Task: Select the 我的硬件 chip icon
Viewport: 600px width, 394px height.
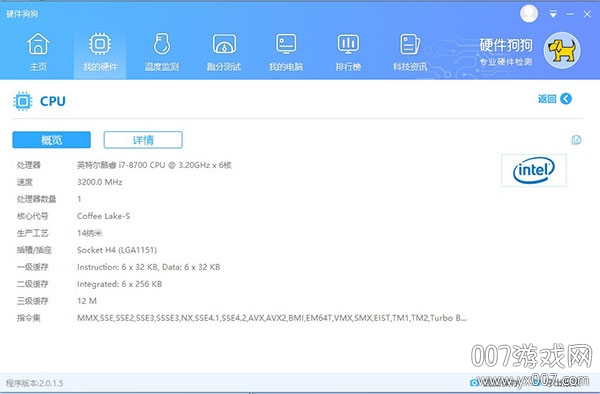Action: (x=100, y=44)
